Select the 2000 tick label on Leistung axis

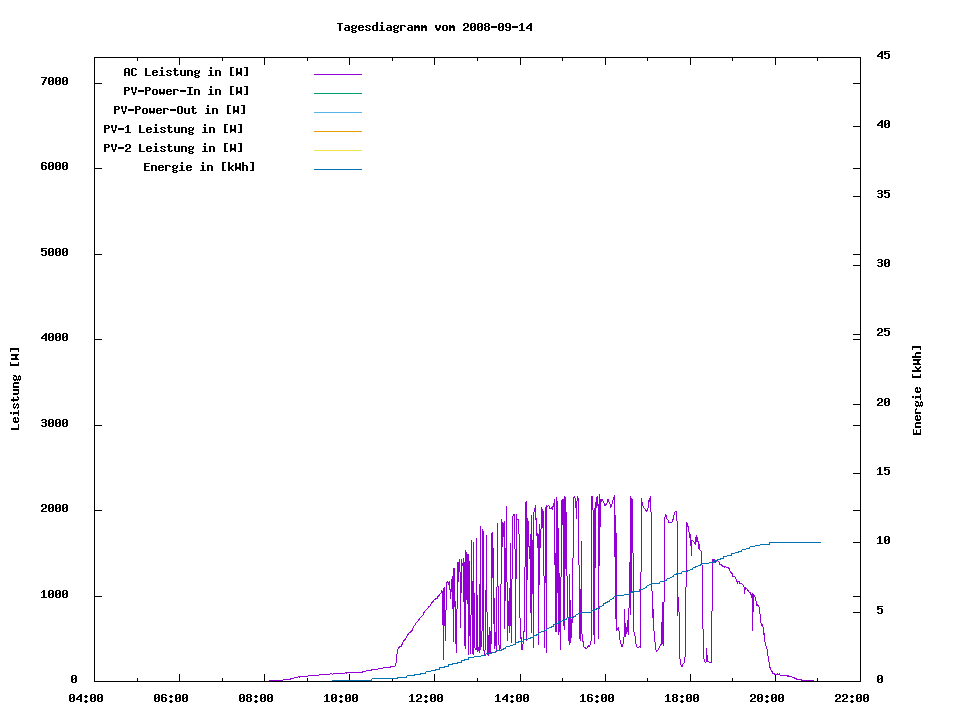(x=53, y=509)
